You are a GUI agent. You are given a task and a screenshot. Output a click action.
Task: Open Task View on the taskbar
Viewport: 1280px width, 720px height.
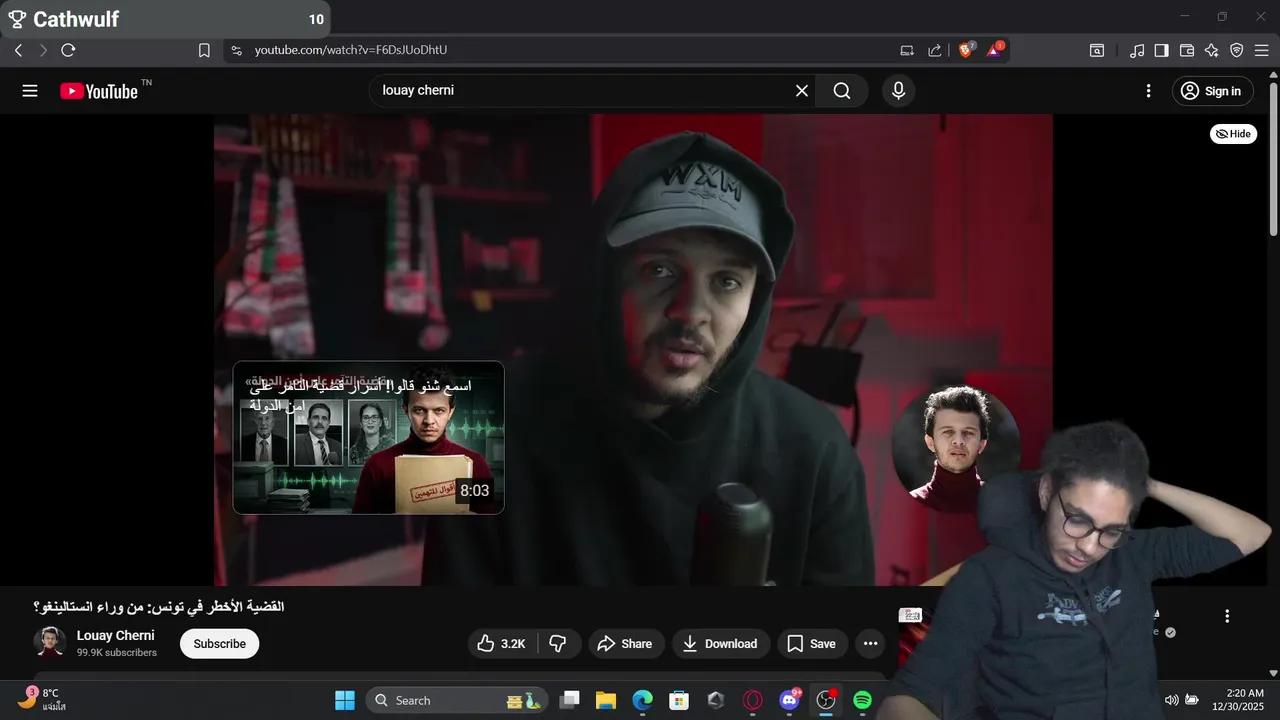coord(570,700)
